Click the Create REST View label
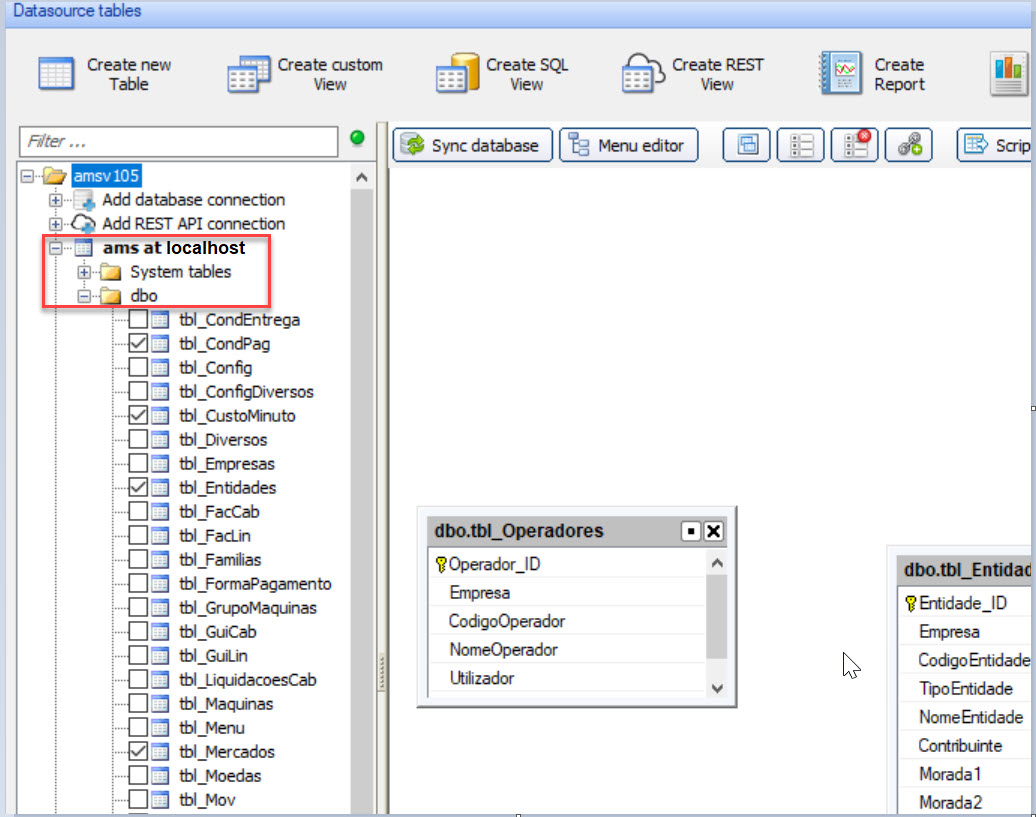The width and height of the screenshot is (1036, 817). coord(718,75)
